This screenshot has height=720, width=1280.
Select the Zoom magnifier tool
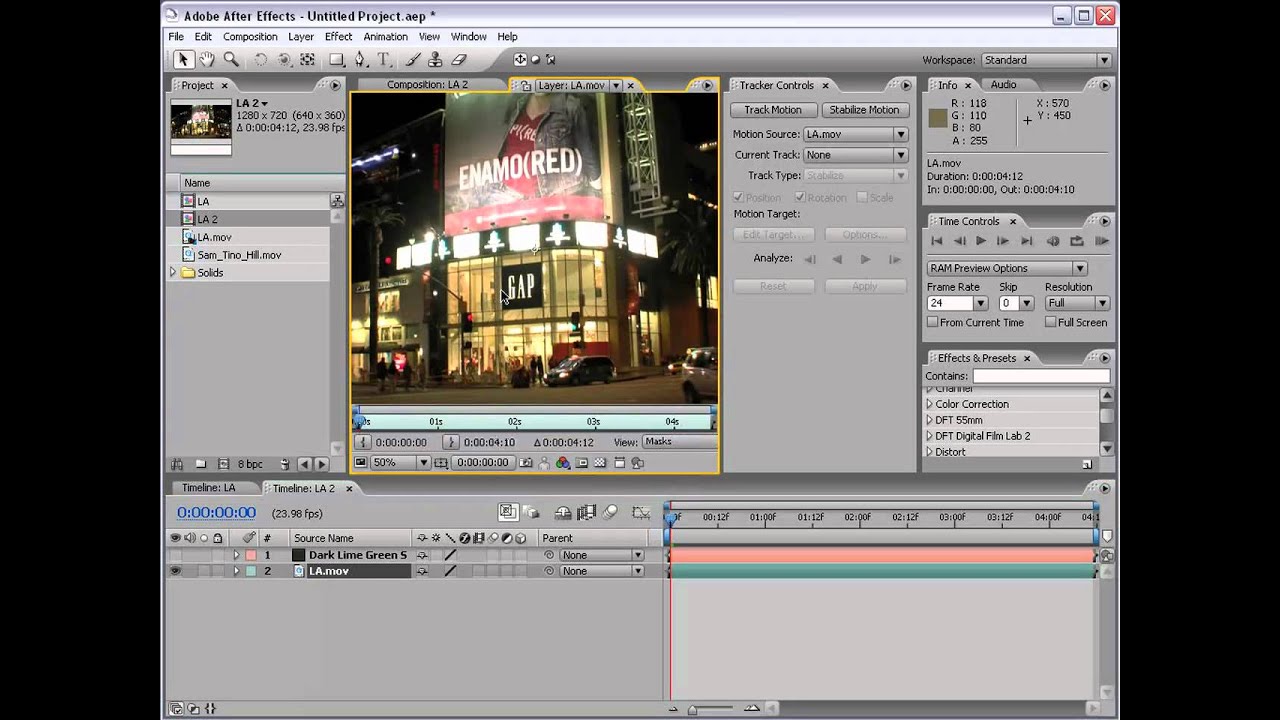point(231,60)
